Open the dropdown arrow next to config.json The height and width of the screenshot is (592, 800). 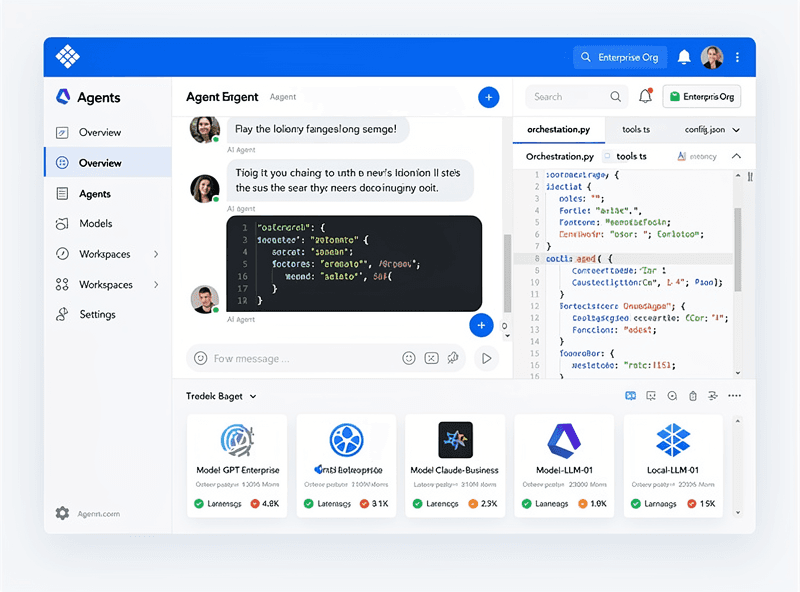click(736, 129)
